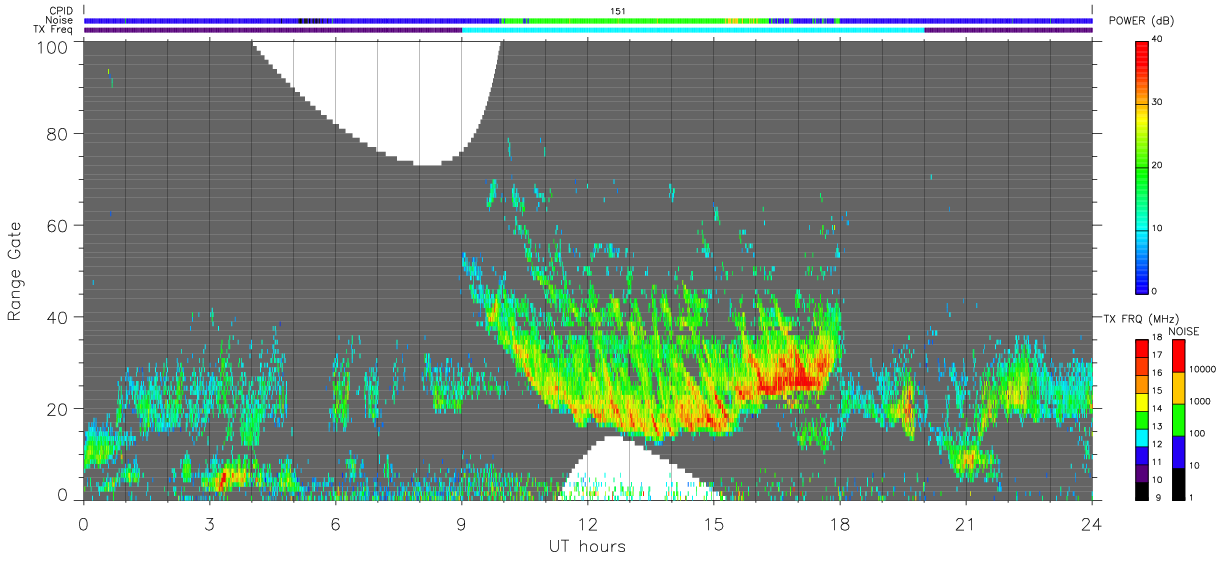This screenshot has height=567, width=1228.
Task: Click the 3 label on UT hours axis
Action: [209, 524]
